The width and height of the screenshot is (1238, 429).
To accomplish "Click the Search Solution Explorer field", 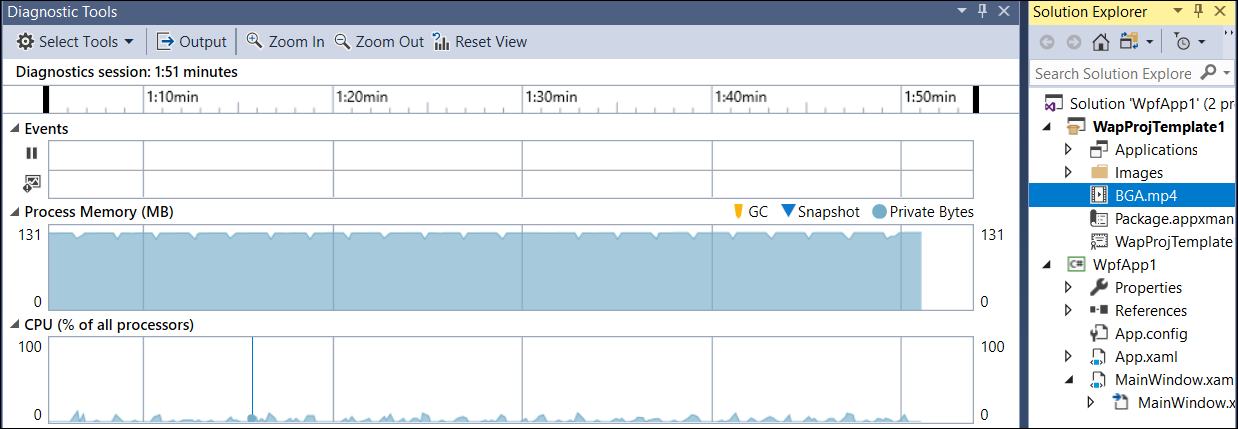I will 1112,73.
